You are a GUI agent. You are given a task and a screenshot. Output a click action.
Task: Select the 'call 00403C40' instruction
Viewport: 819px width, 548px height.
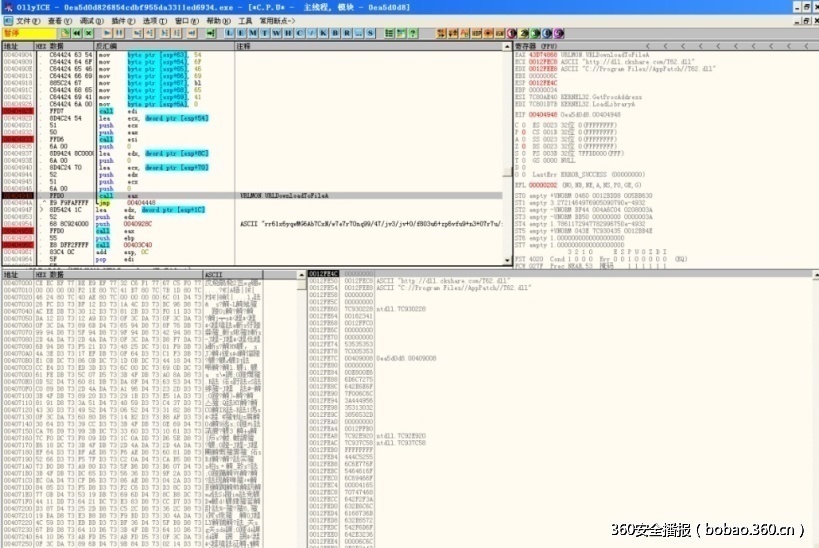pyautogui.click(x=125, y=245)
